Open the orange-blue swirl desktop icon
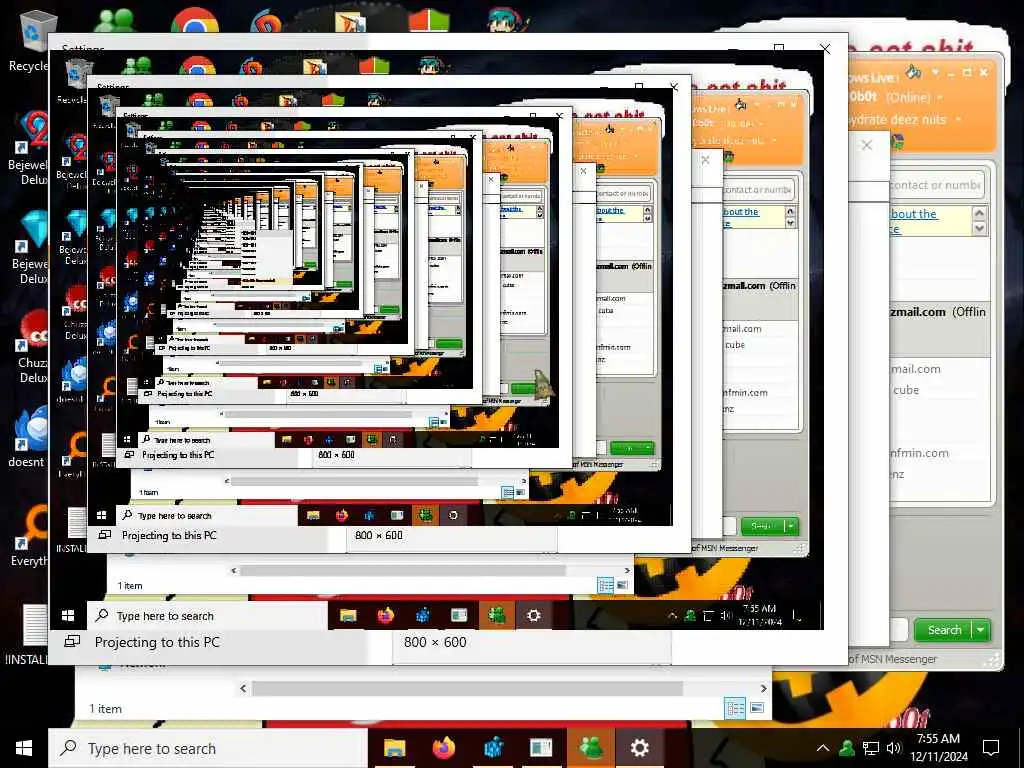This screenshot has width=1024, height=768. pyautogui.click(x=266, y=21)
